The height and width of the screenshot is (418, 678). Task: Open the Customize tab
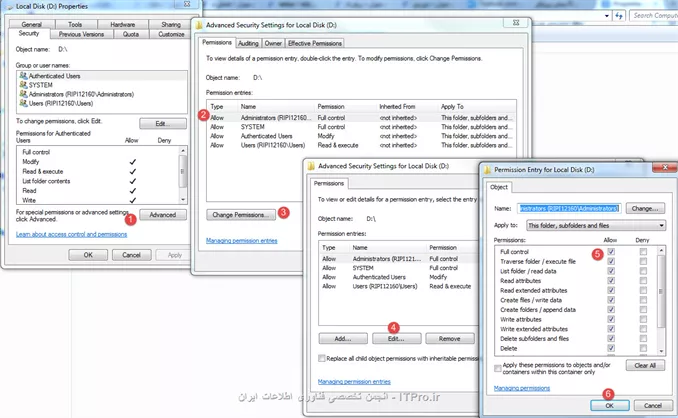171,34
